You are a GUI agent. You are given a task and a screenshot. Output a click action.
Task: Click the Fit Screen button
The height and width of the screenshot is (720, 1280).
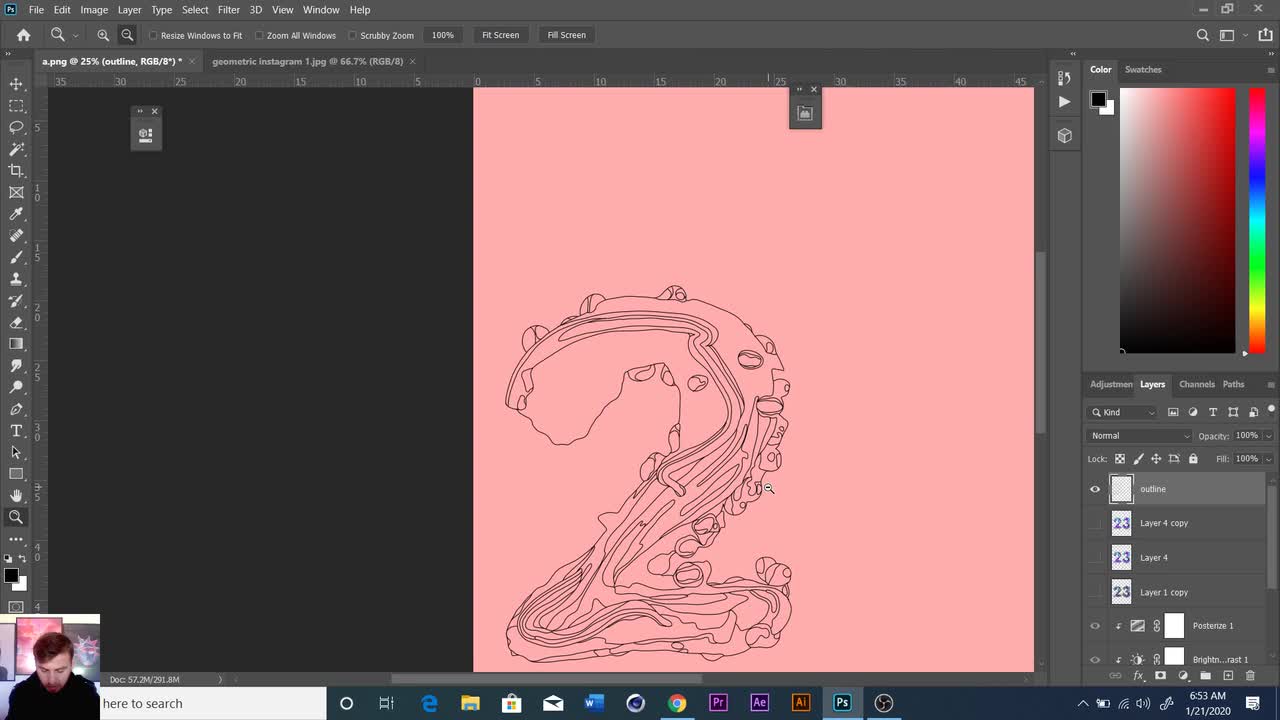[500, 35]
